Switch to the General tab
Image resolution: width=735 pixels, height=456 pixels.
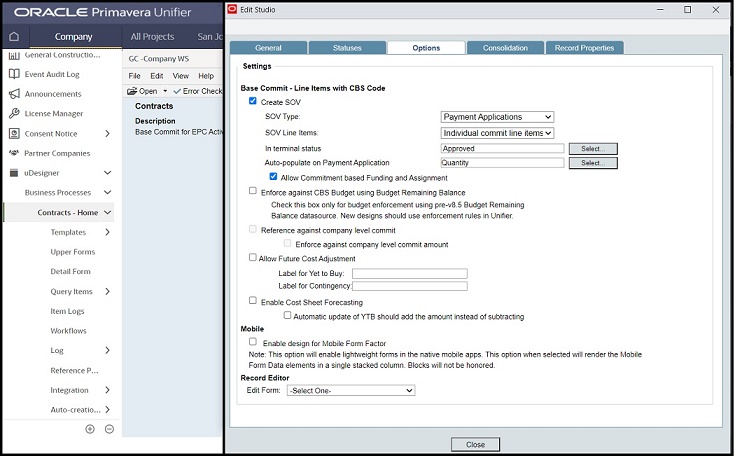[x=269, y=48]
